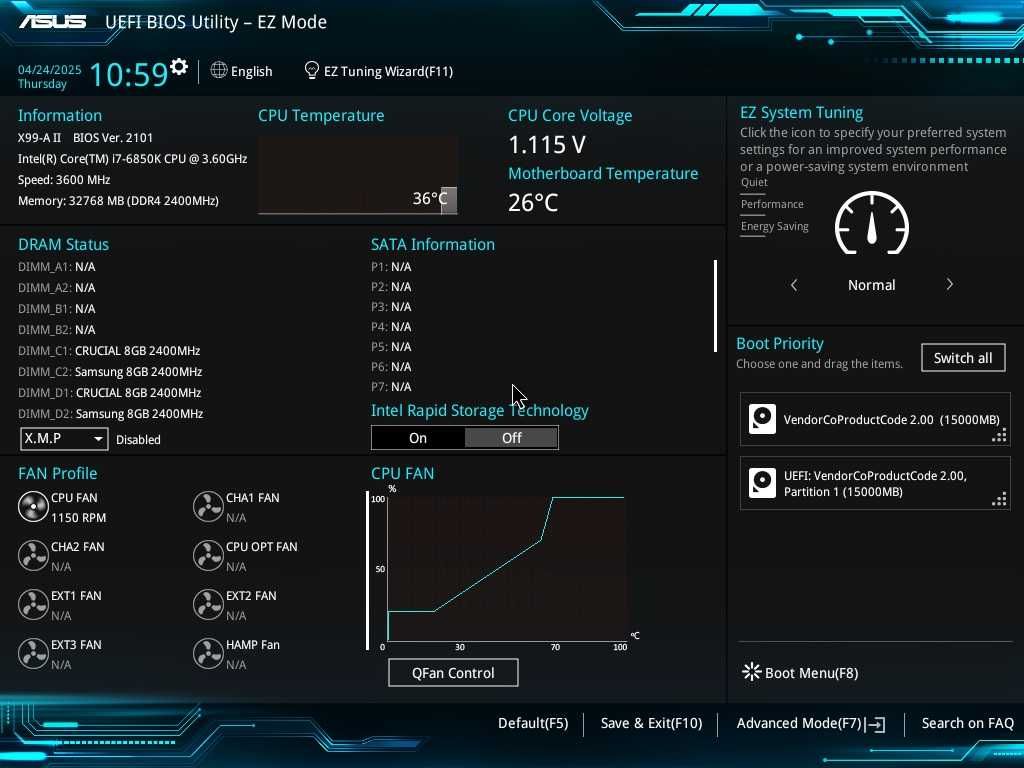
Task: Click the CPU Core Voltage 1.115 V value
Action: click(547, 145)
